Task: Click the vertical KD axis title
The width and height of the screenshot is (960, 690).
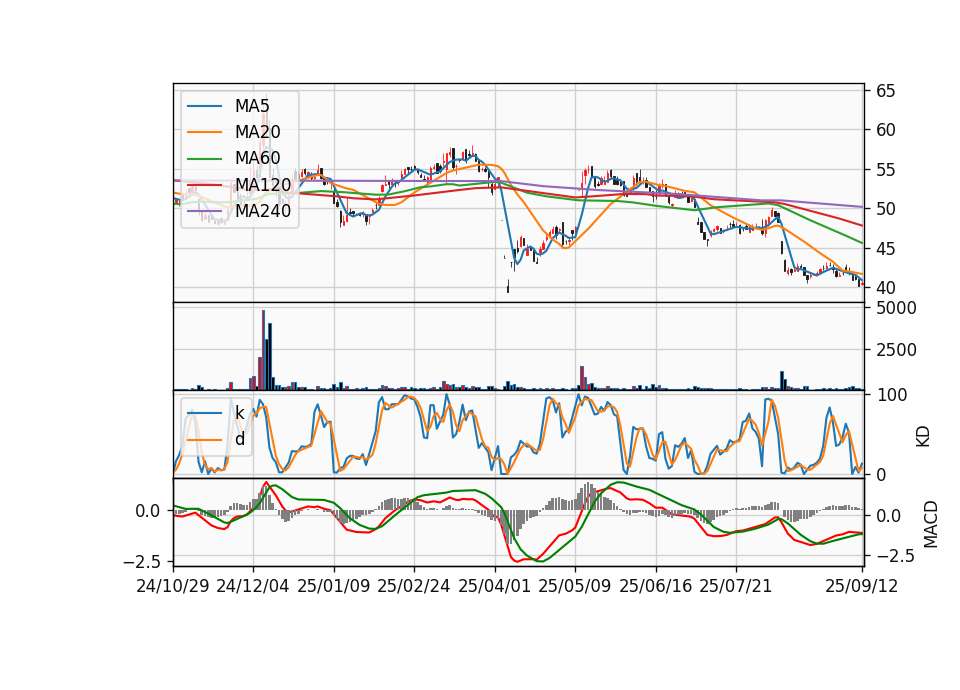Action: click(x=923, y=437)
